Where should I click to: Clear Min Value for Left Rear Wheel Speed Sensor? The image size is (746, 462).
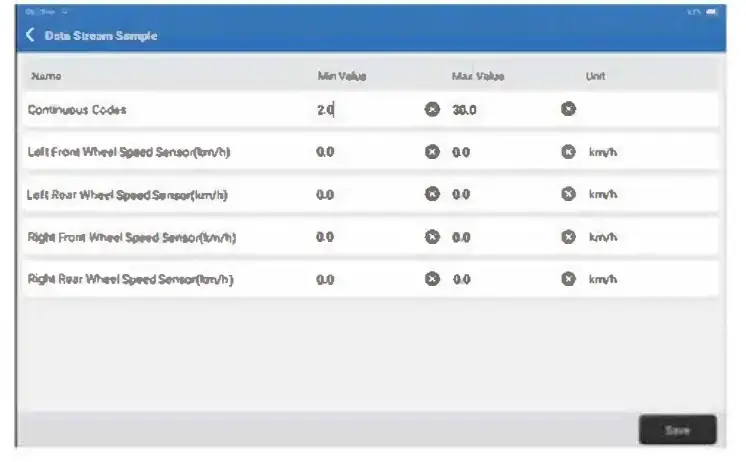tap(432, 194)
